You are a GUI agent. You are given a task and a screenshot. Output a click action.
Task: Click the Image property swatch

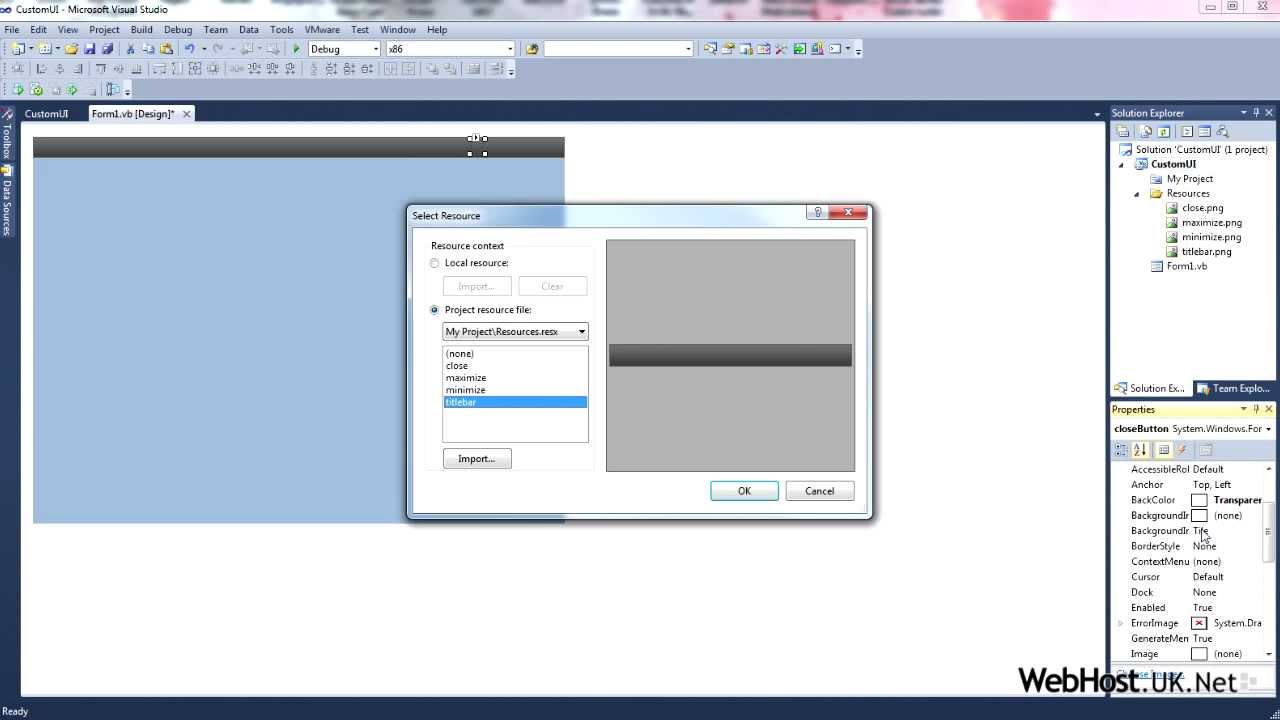click(x=1199, y=654)
